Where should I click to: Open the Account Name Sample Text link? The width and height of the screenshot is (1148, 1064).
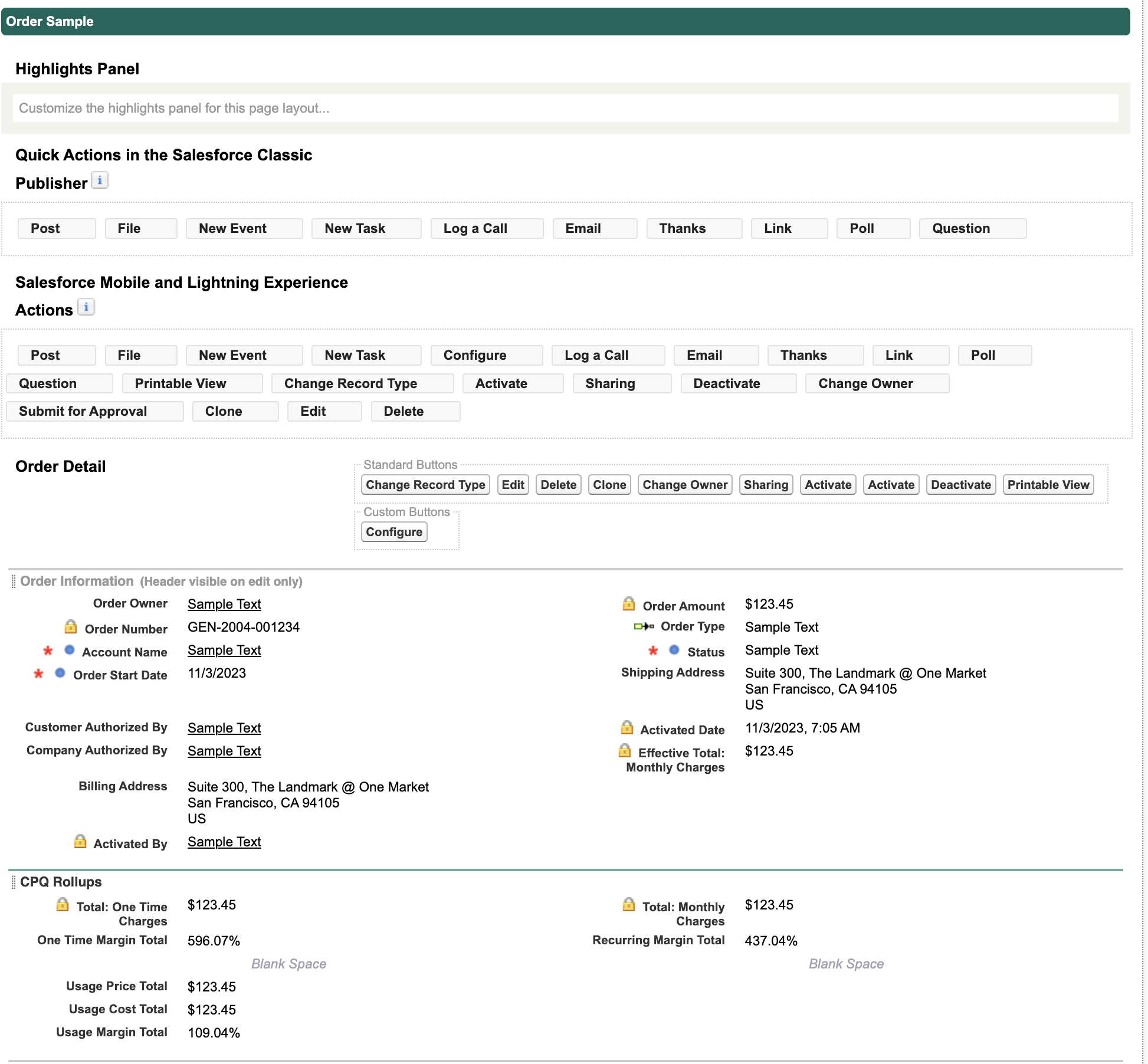(224, 650)
